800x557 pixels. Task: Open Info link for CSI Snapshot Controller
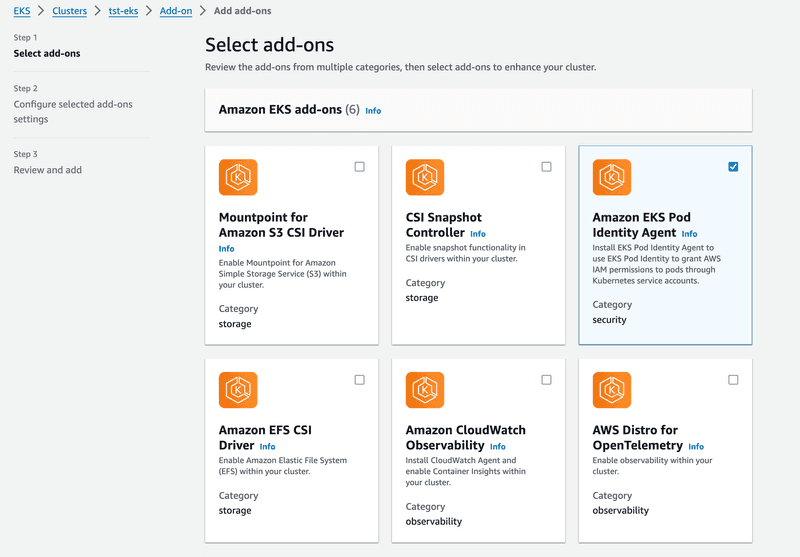click(x=478, y=234)
